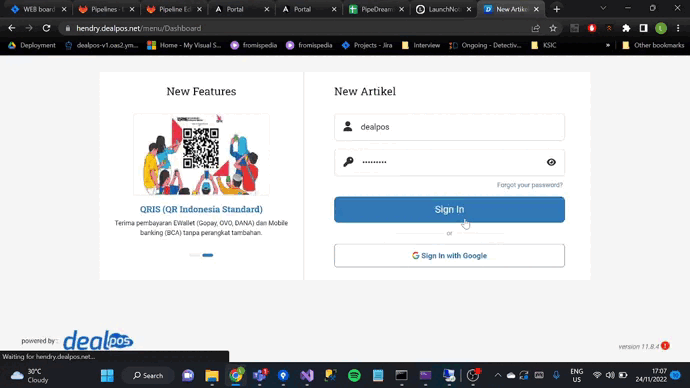Viewport: 690px width, 388px height.
Task: Open the Ongoing - Detectiv bookmark
Action: [x=485, y=45]
